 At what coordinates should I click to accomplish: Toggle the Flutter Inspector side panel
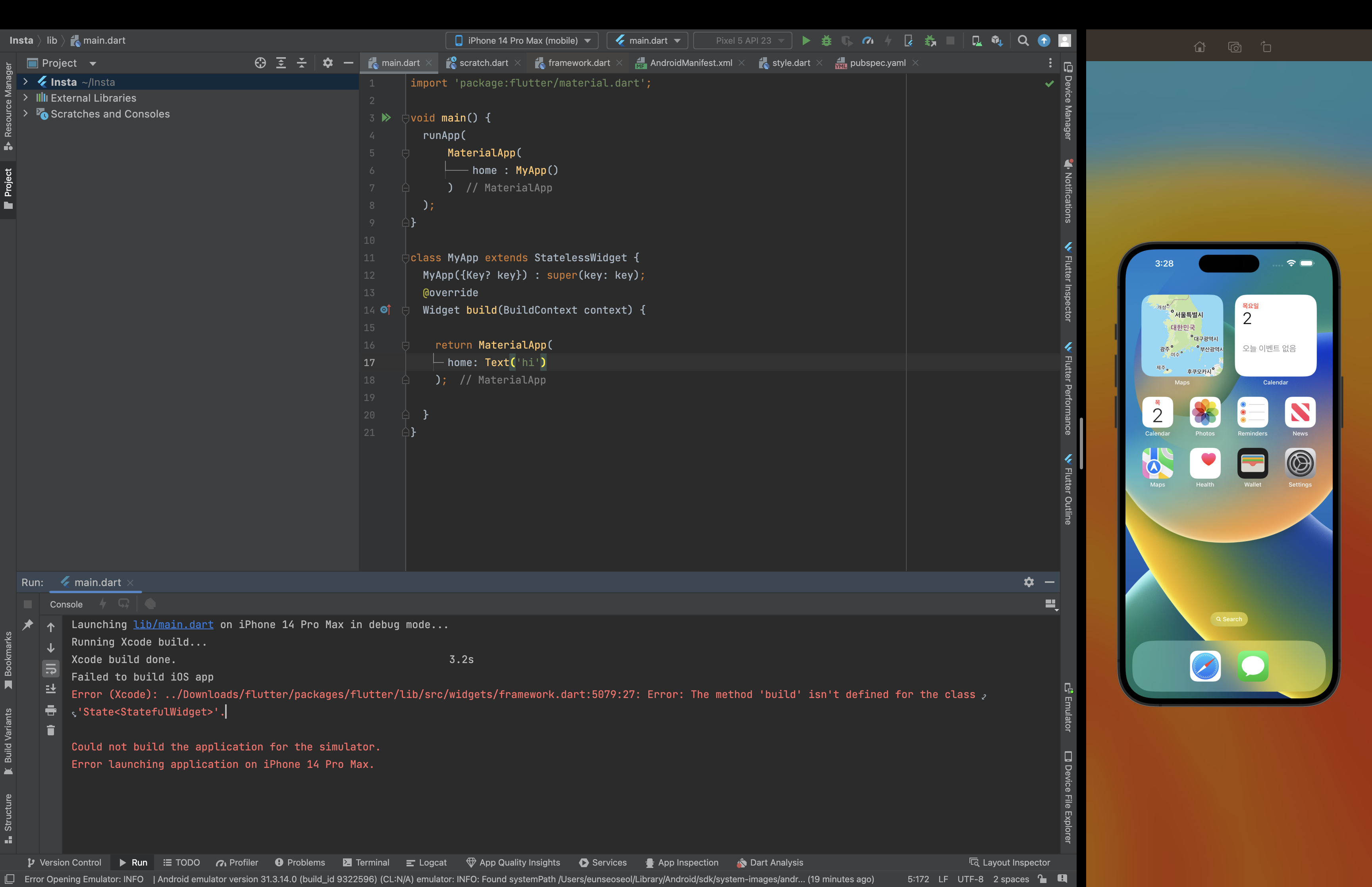click(1068, 282)
